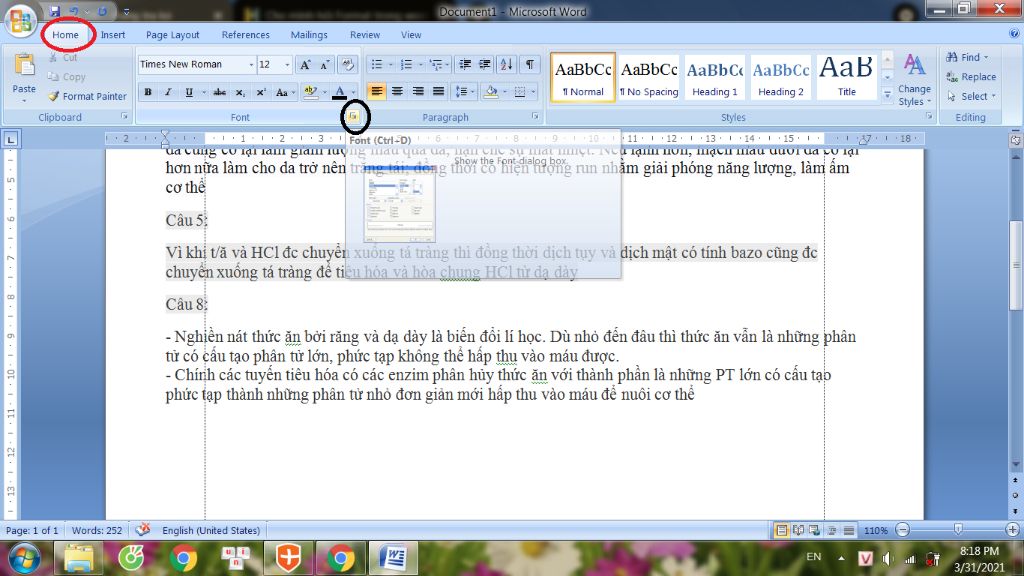Select the Format Painter tool
Image resolution: width=1024 pixels, height=576 pixels.
coord(87,96)
